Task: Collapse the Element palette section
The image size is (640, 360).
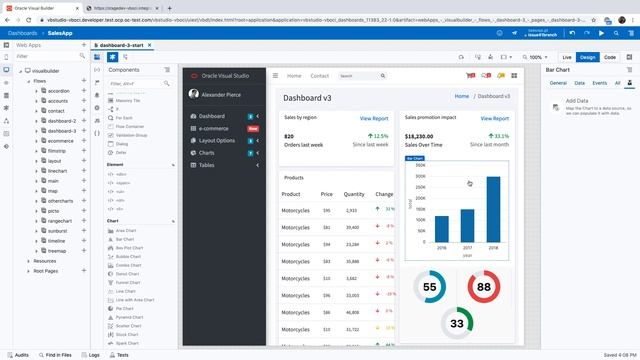Action: (x=173, y=164)
